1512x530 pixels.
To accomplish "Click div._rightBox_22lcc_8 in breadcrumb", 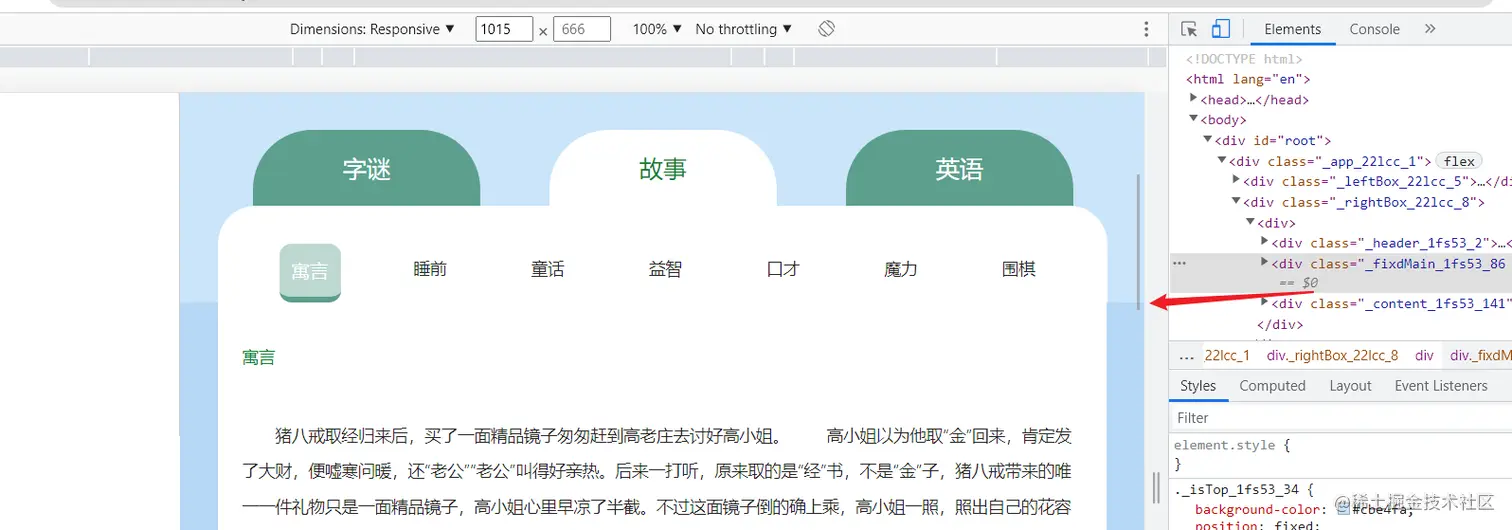I will tap(1332, 355).
